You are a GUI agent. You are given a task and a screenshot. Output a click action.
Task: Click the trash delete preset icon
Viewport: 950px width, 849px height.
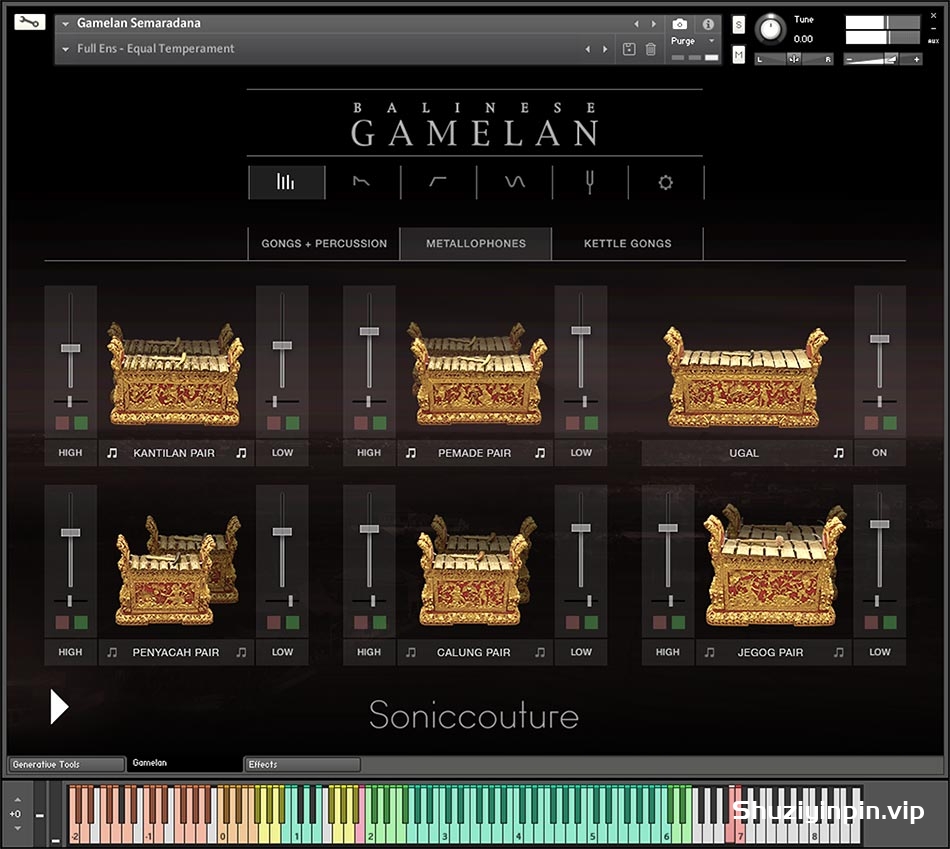point(651,49)
